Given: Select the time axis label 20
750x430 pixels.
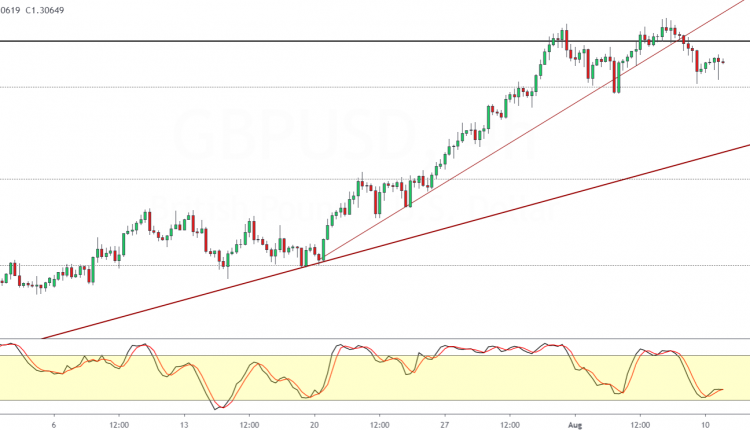Looking at the screenshot, I should click(314, 425).
